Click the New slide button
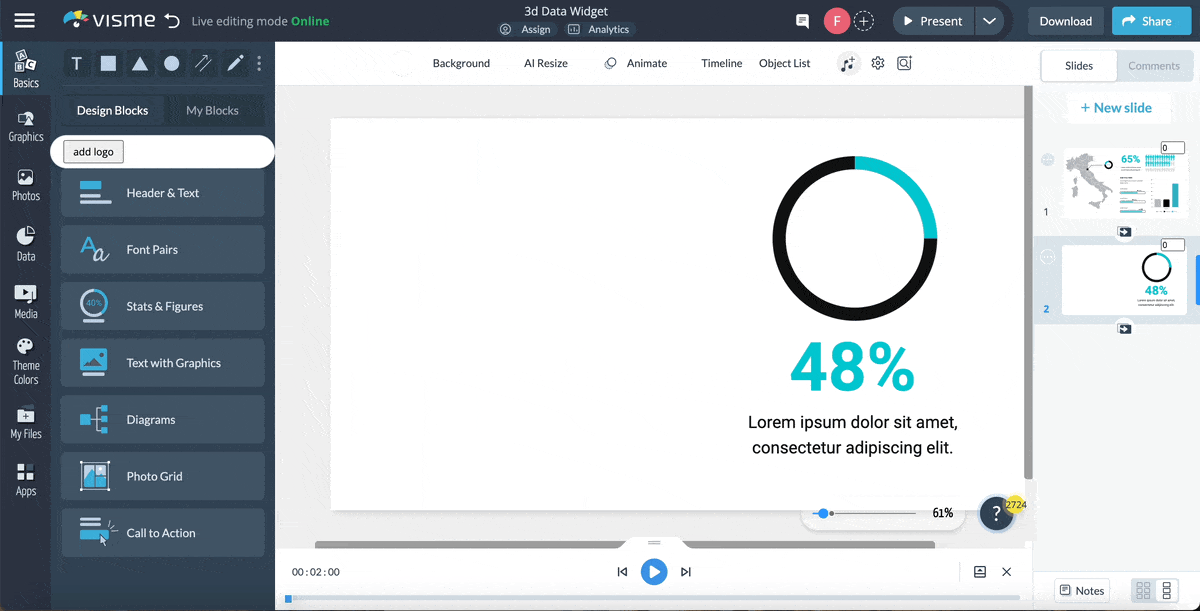 pyautogui.click(x=1117, y=107)
